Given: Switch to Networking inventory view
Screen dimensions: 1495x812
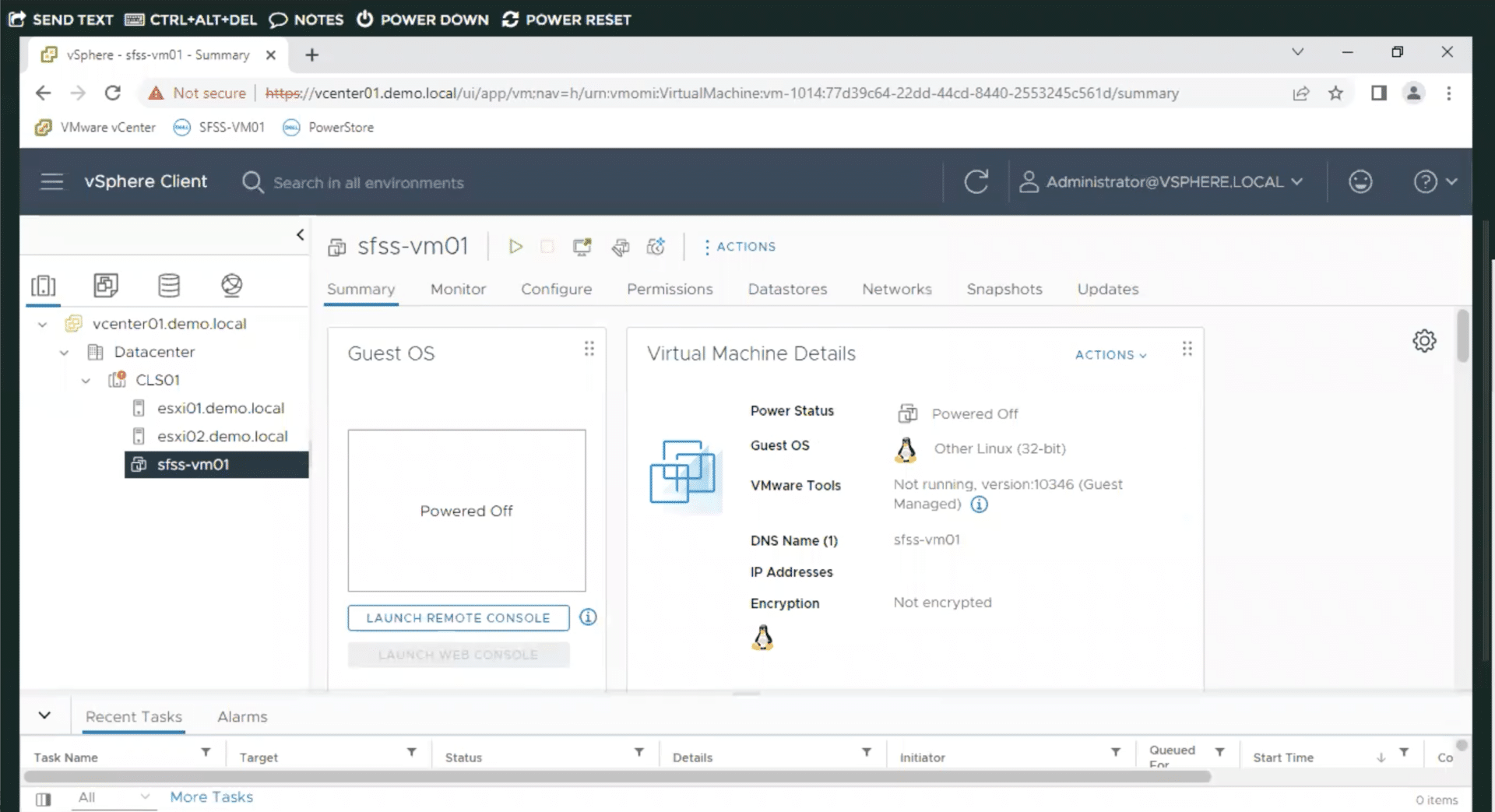Looking at the screenshot, I should coord(231,286).
